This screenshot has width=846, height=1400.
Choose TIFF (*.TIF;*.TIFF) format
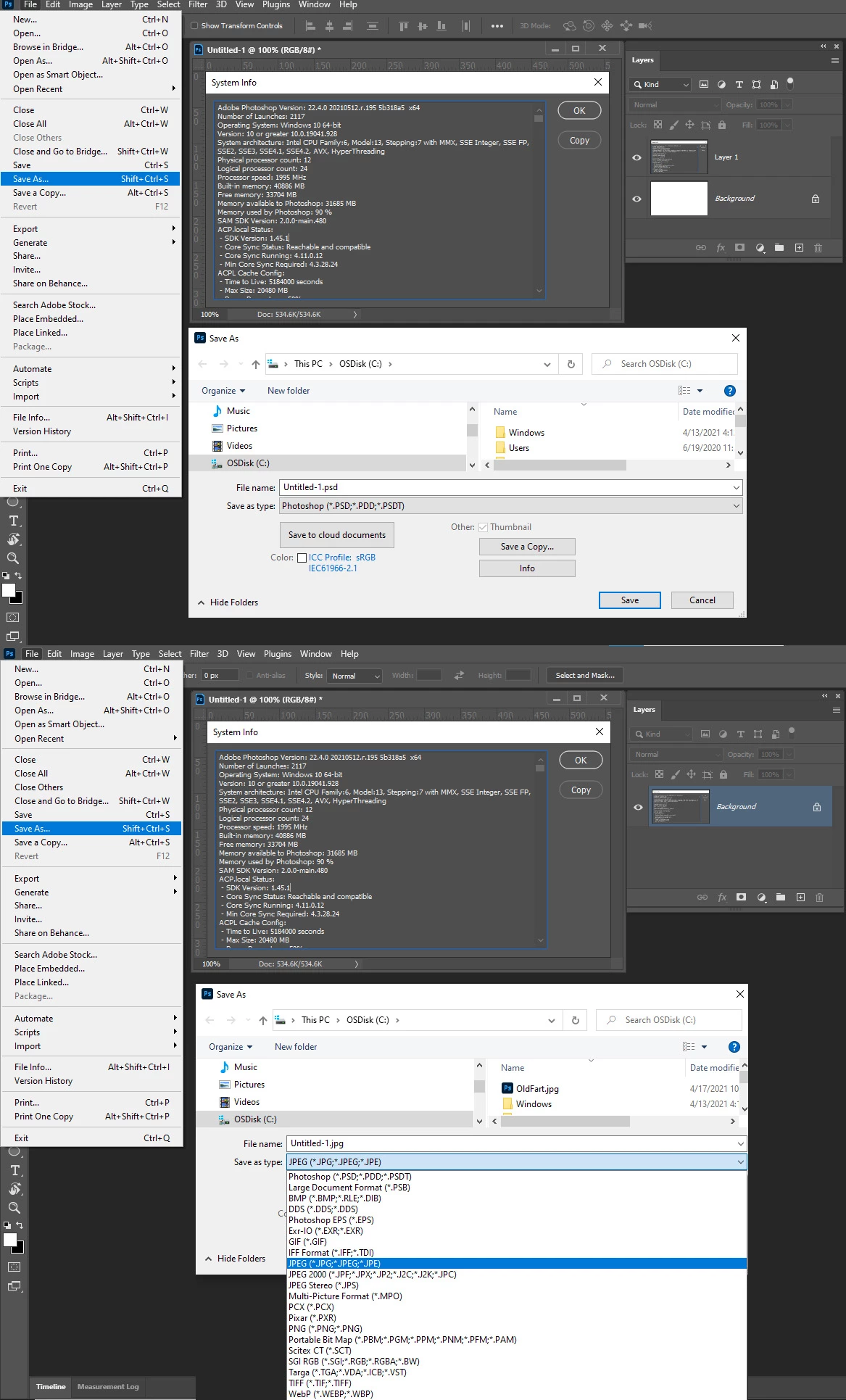click(x=320, y=1383)
